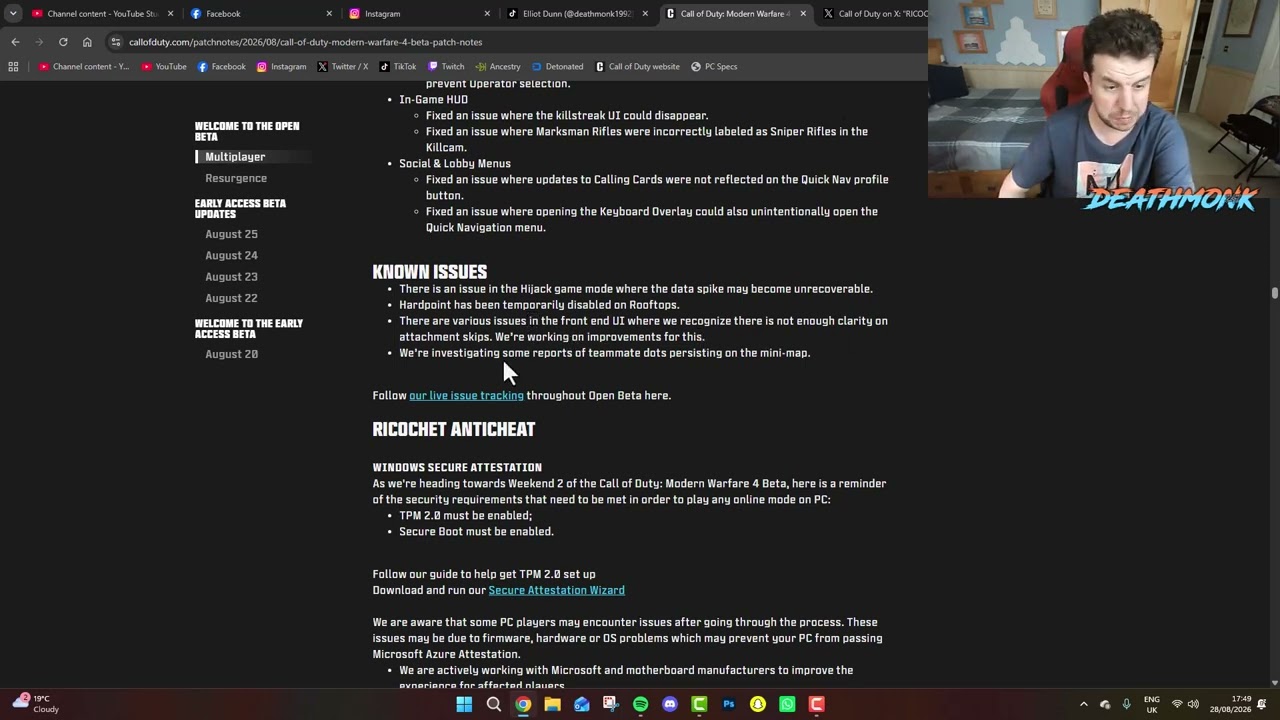Open Photoshop from the taskbar
The image size is (1280, 720).
728,704
